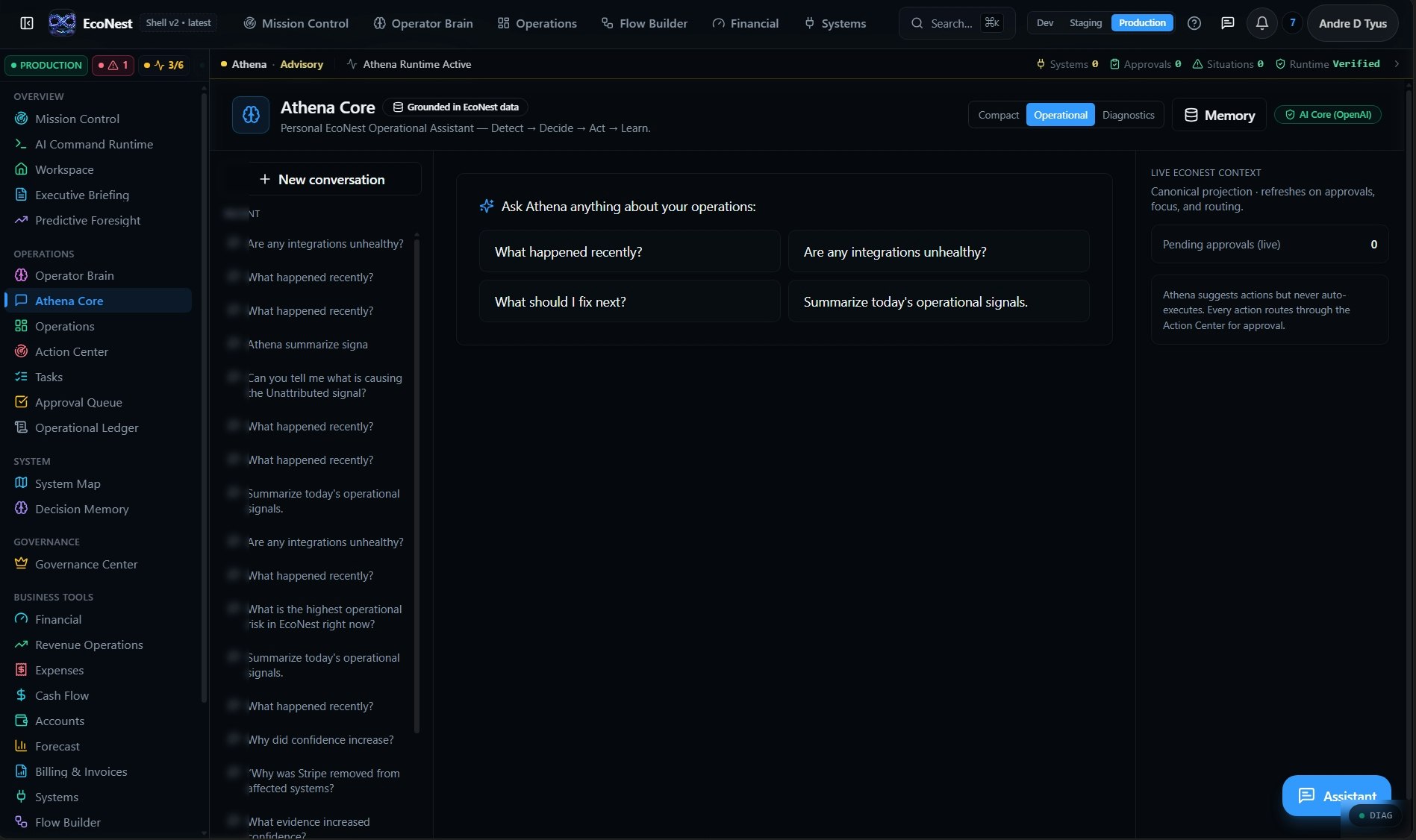Click the Search input field
Viewport: 1416px width, 840px height.
click(x=957, y=23)
